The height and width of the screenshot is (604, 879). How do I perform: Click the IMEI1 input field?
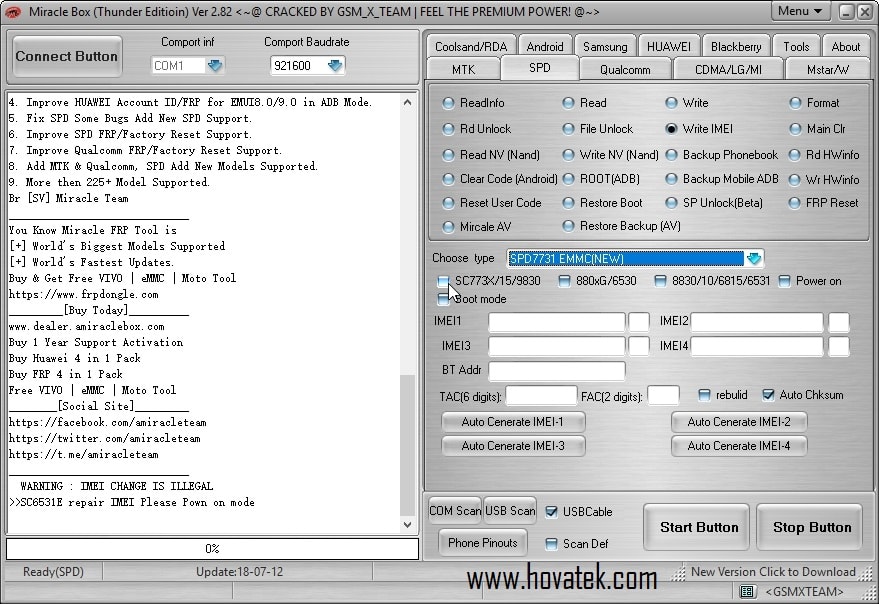(557, 322)
